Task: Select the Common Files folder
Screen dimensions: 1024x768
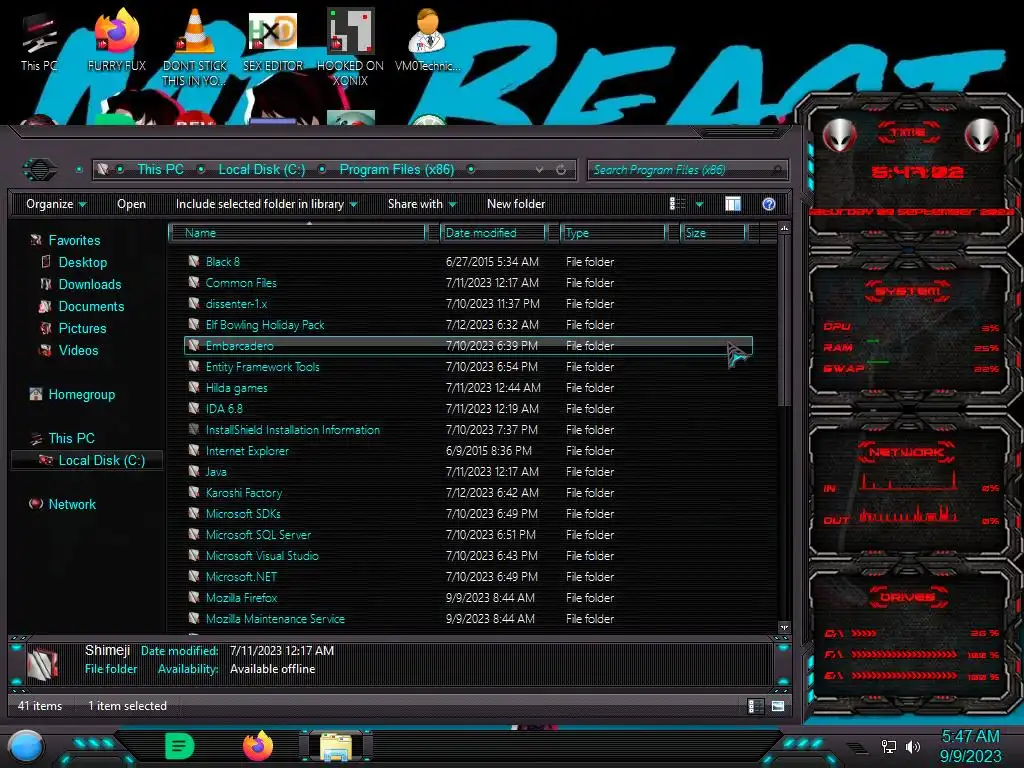Action: pos(468,283)
